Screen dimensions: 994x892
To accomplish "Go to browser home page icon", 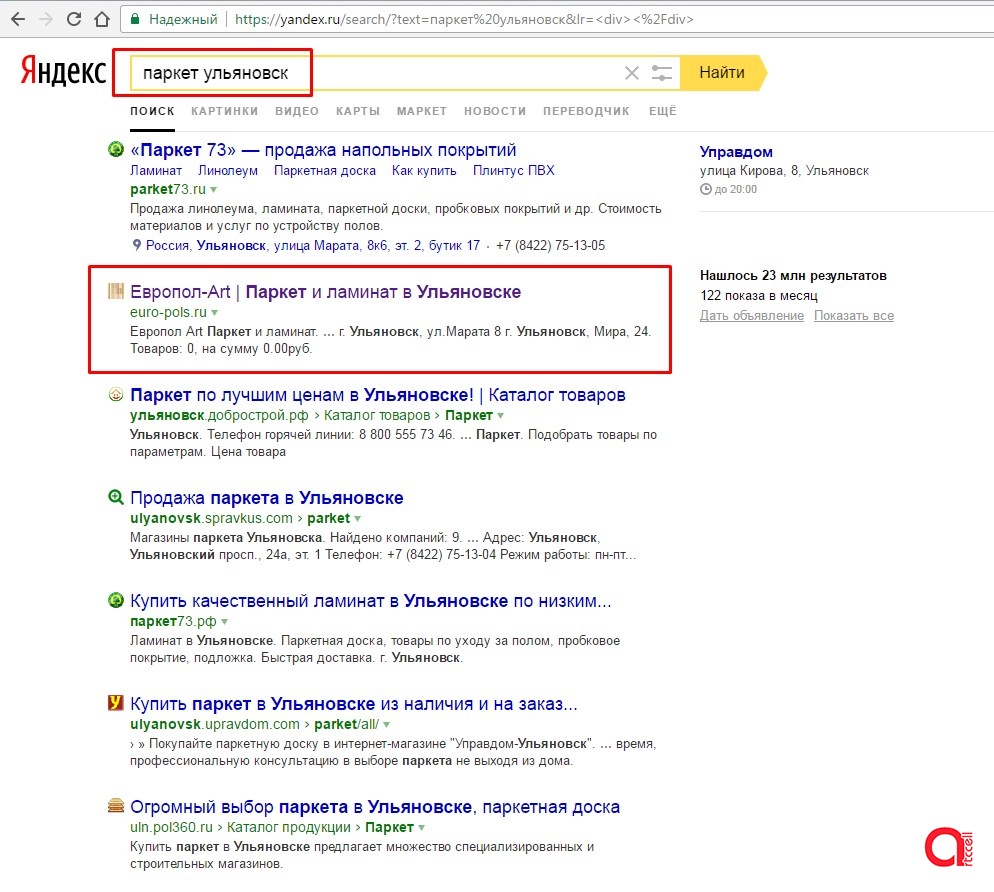I will coord(101,19).
